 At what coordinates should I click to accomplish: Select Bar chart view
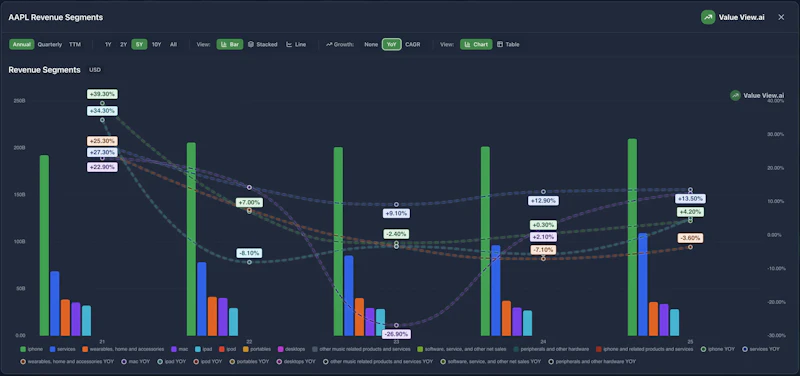[x=230, y=44]
